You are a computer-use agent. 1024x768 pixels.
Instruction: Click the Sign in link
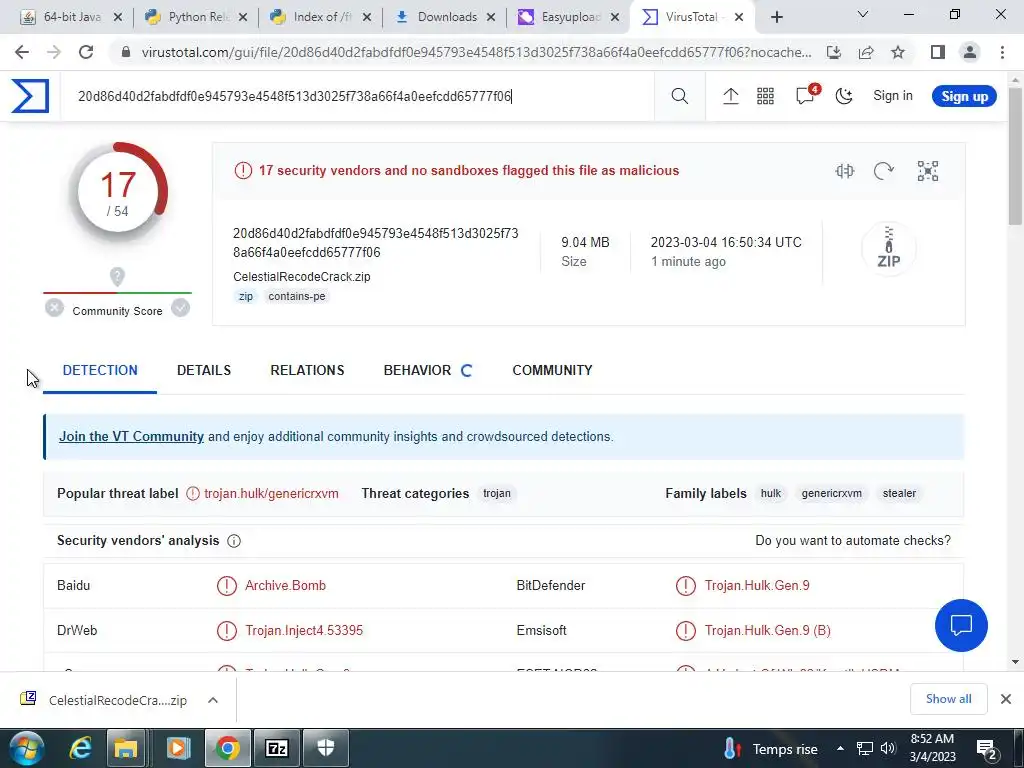click(893, 96)
